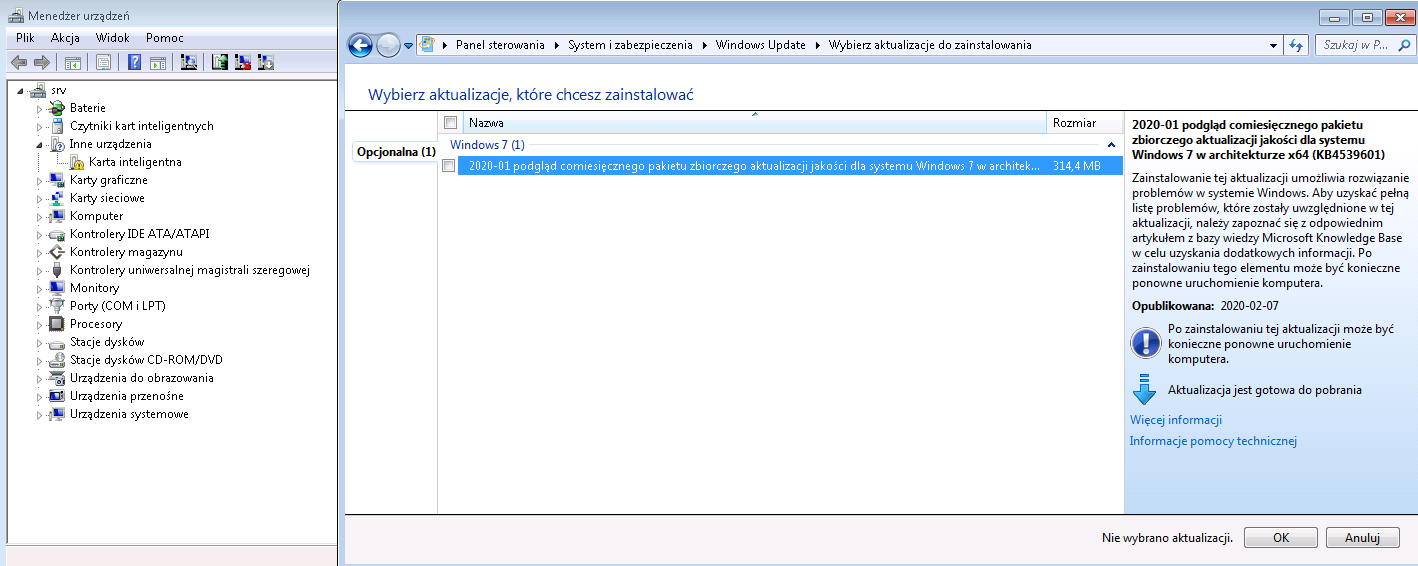Click the address bar refresh icon
The image size is (1418, 566).
(x=1296, y=45)
